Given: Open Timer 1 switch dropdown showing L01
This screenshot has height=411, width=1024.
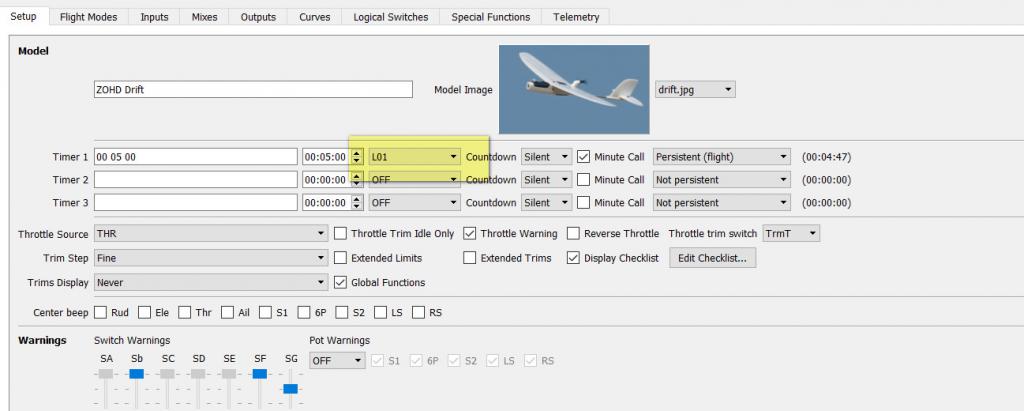Looking at the screenshot, I should coord(414,157).
